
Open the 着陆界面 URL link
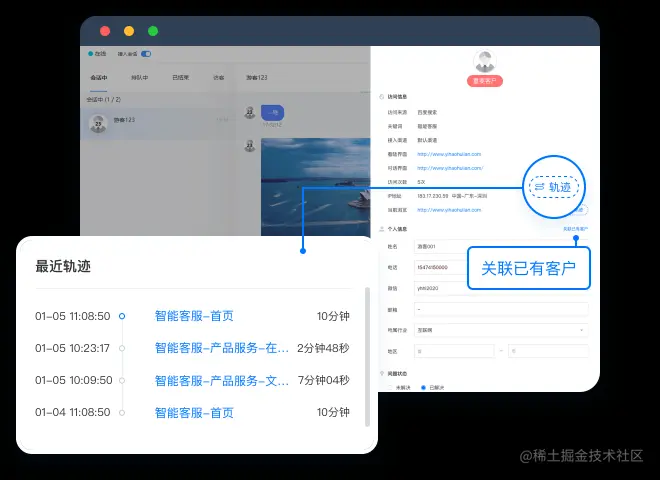(x=449, y=154)
